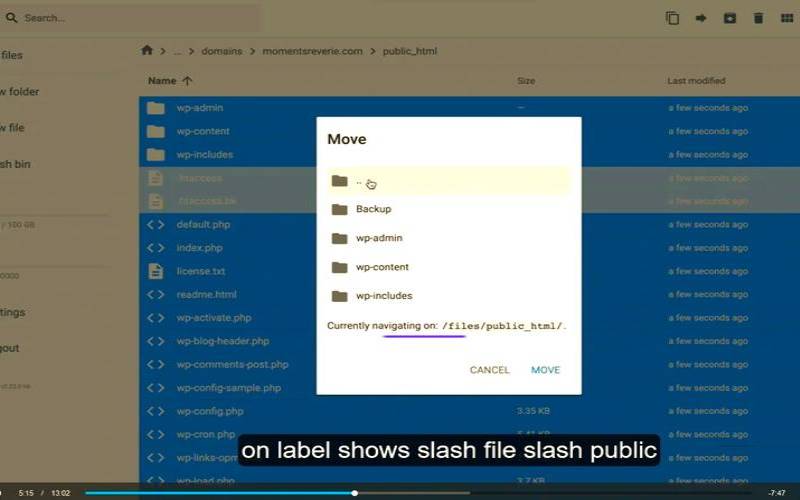Sort by the Size column header
The height and width of the screenshot is (500, 800).
click(x=526, y=81)
